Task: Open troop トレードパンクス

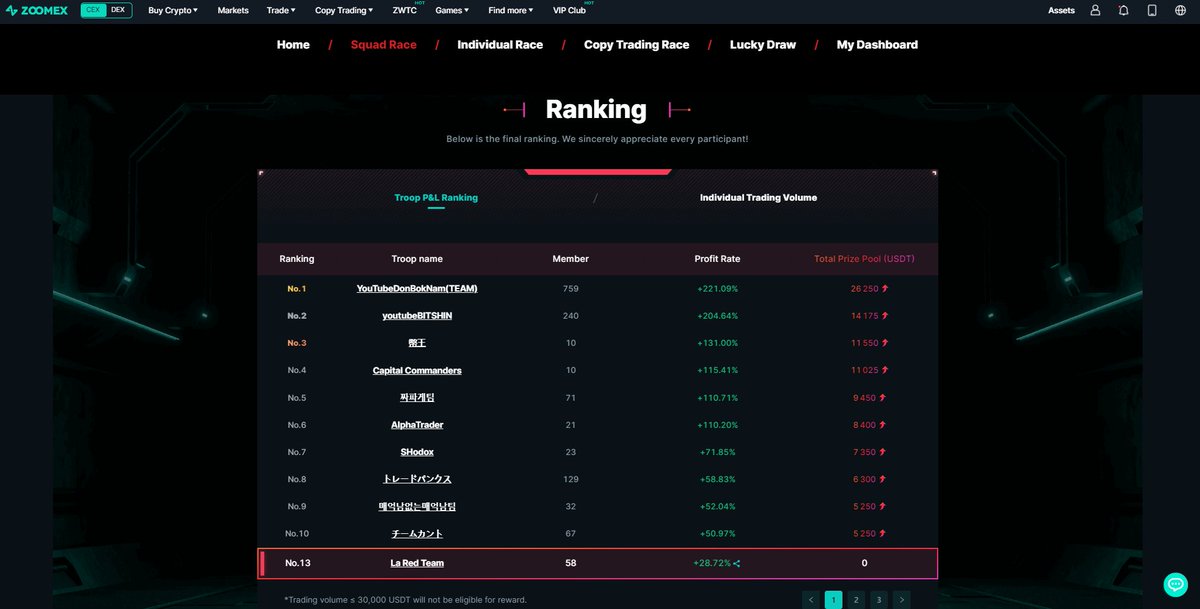Action: [x=417, y=479]
